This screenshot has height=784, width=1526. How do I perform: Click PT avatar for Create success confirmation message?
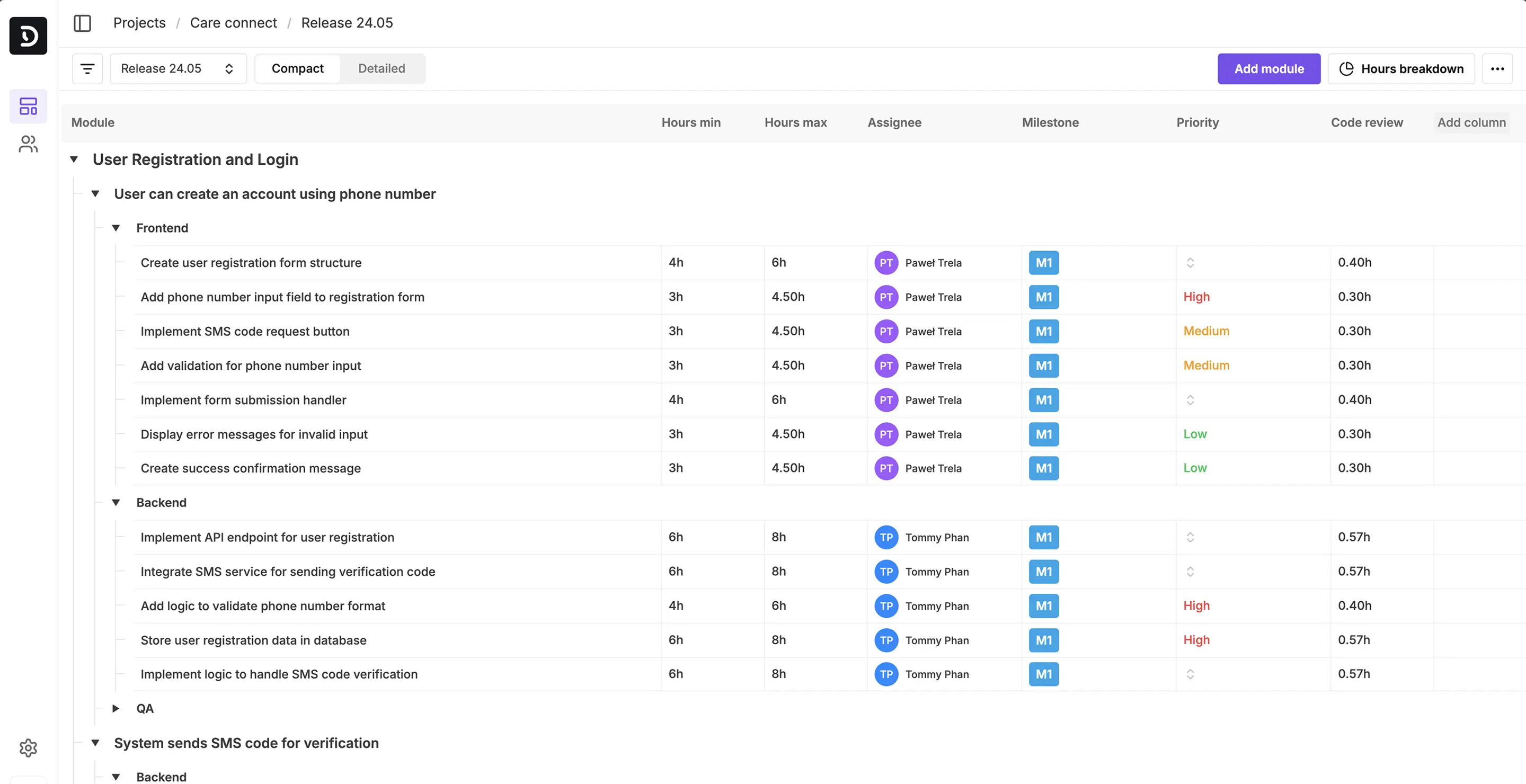[886, 468]
